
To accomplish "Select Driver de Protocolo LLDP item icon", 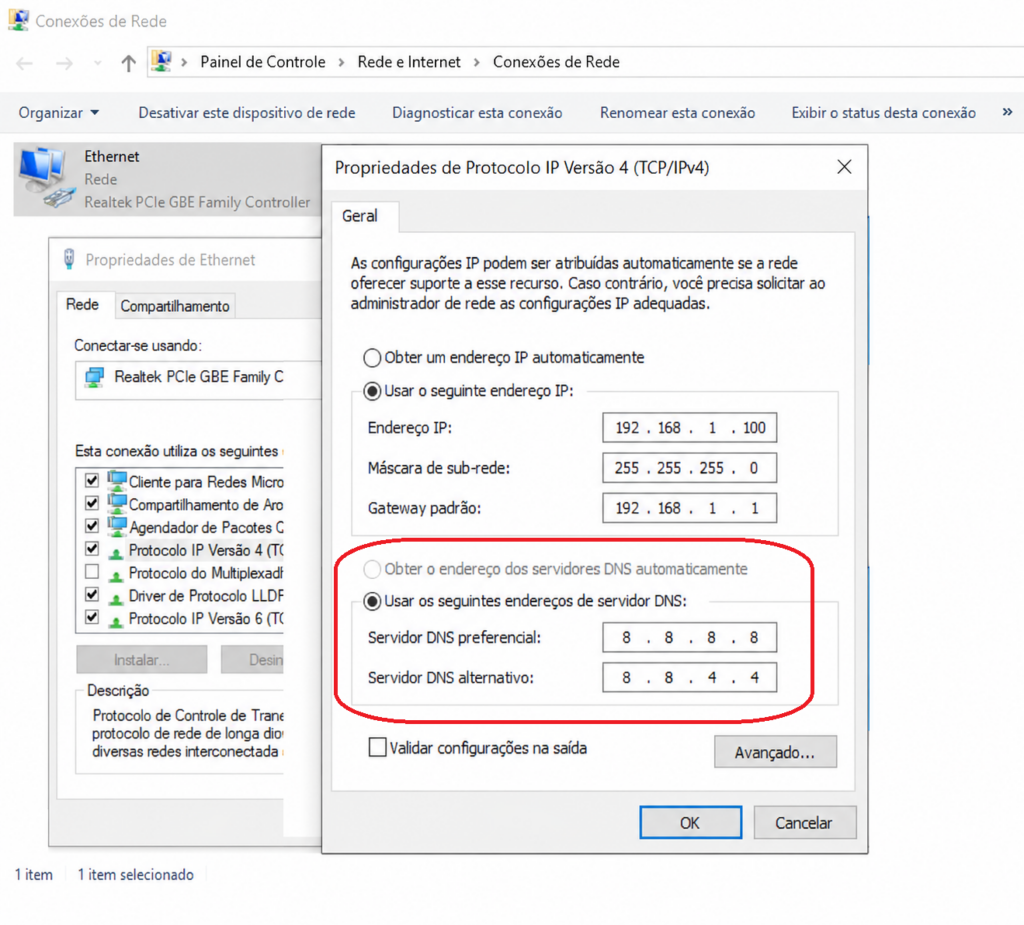I will [116, 598].
